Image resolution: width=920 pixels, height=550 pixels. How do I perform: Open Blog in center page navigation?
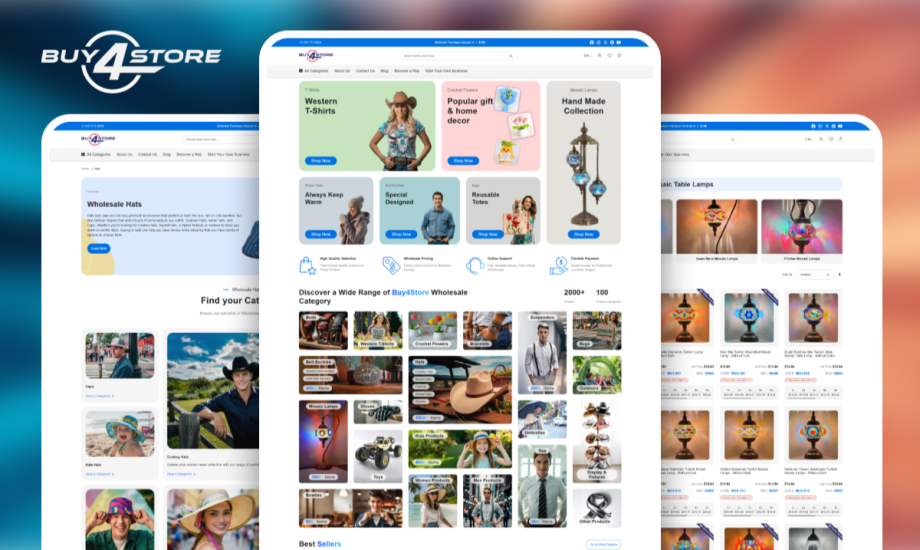coord(384,70)
